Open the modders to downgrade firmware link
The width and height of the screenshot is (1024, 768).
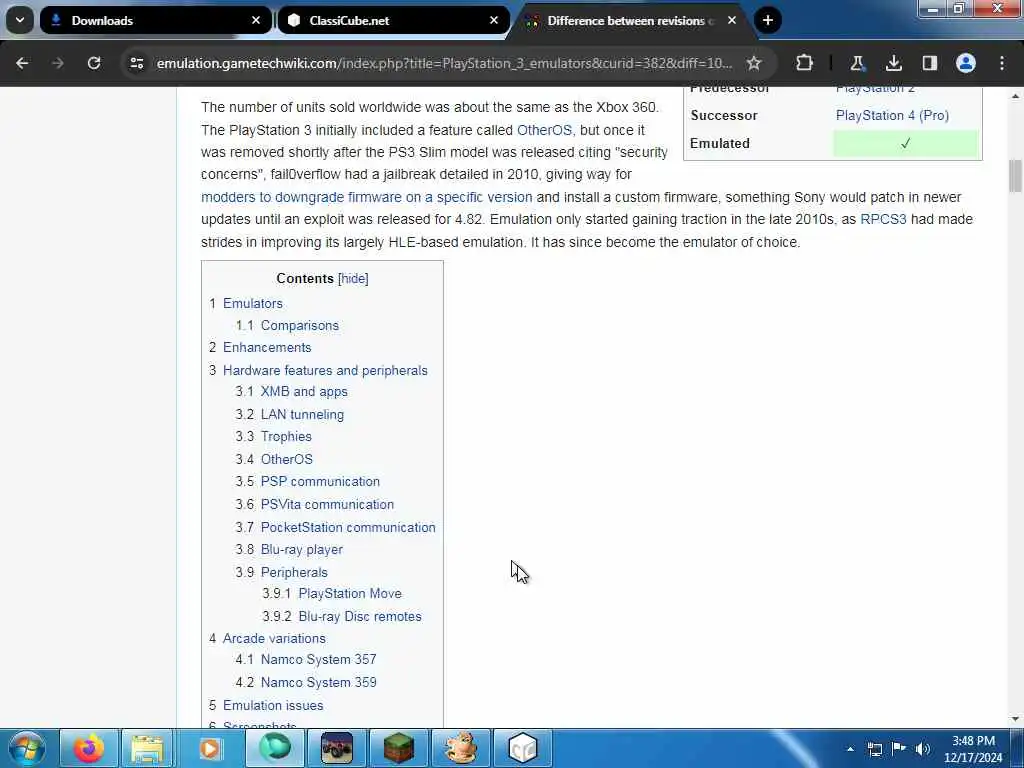point(366,197)
